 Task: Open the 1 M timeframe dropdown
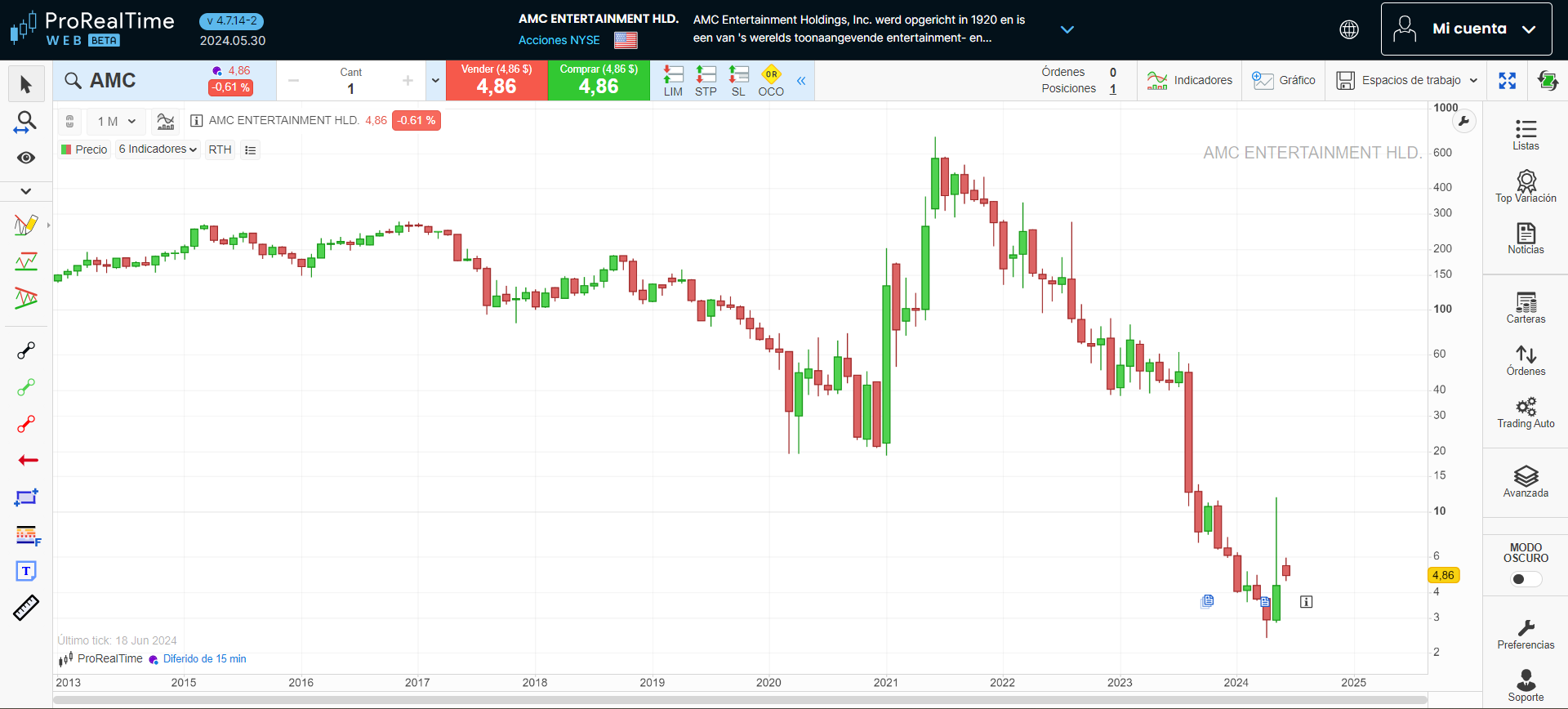click(x=116, y=122)
